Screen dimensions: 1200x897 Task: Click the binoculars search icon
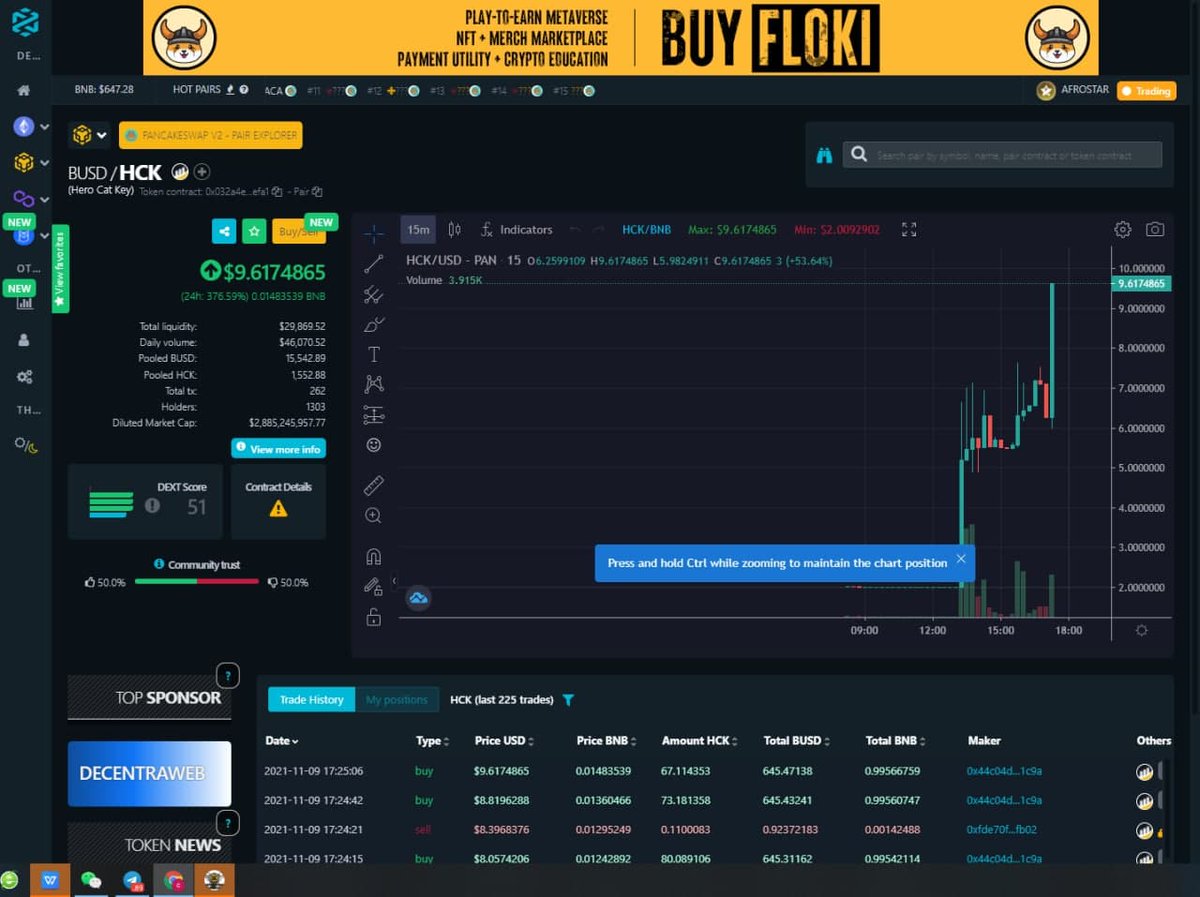click(x=824, y=155)
